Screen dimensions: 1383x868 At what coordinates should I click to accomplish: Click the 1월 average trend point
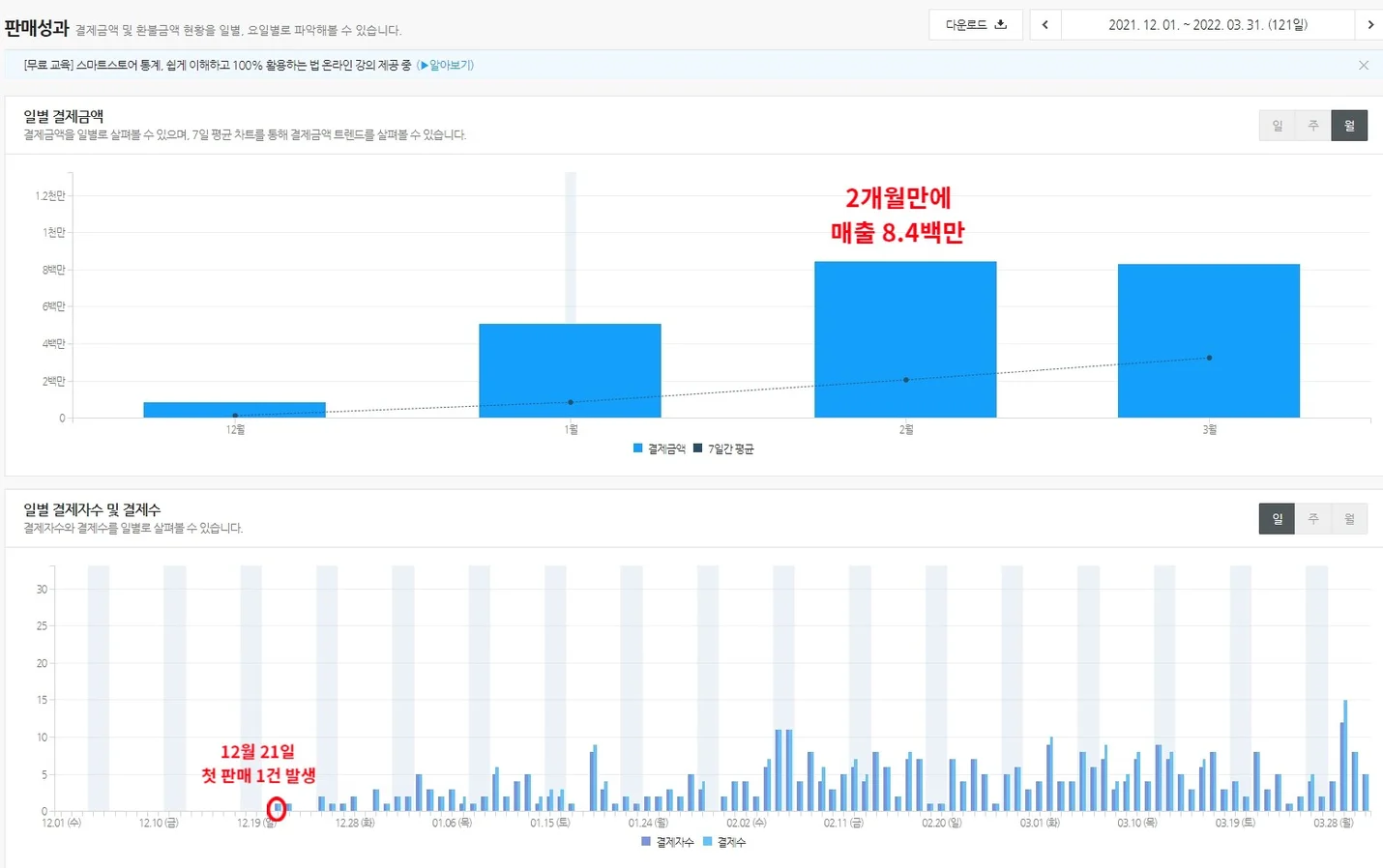tap(571, 402)
